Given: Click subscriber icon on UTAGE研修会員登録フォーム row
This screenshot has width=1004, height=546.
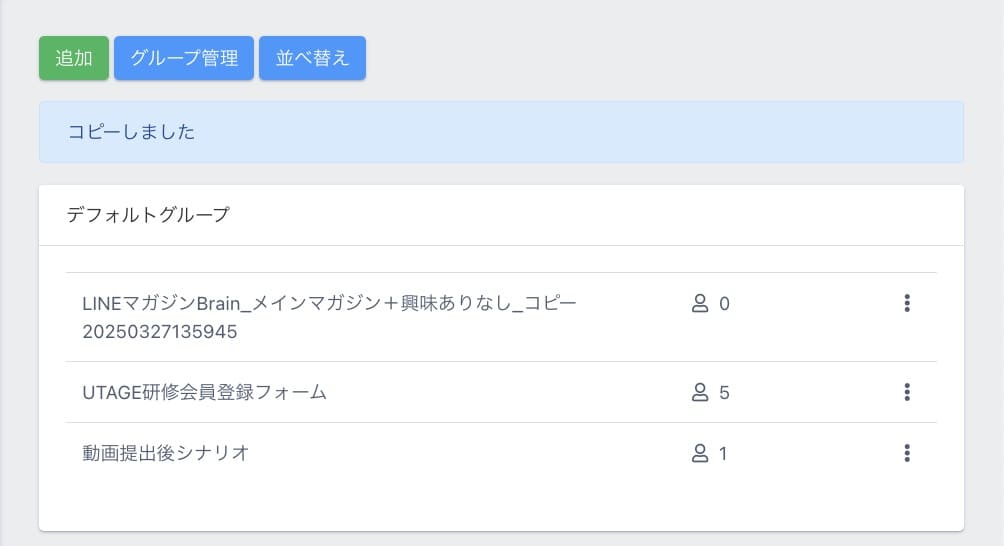Looking at the screenshot, I should (x=700, y=392).
